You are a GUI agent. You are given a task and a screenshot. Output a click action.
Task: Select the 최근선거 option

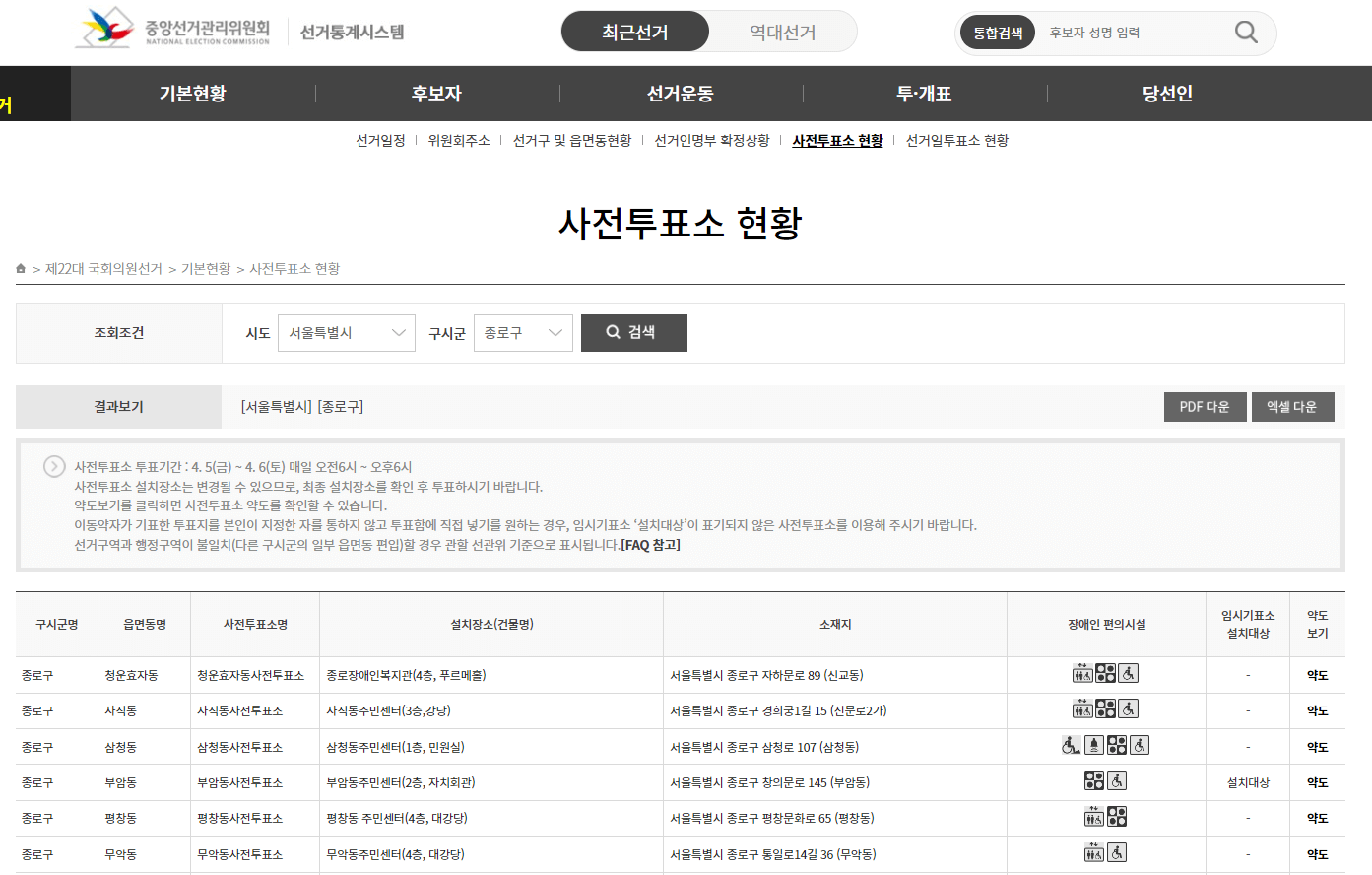(634, 31)
